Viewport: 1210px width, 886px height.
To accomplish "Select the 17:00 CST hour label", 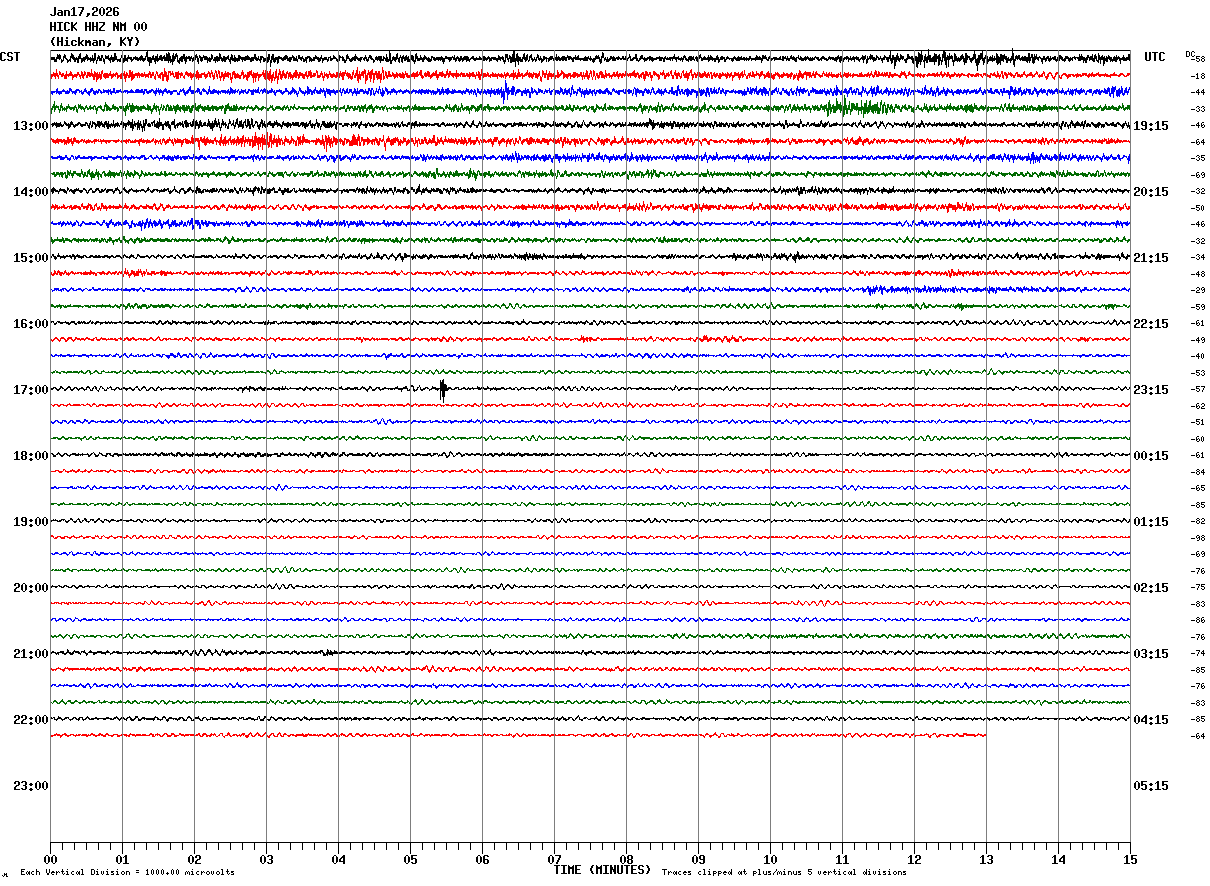I will (x=30, y=390).
